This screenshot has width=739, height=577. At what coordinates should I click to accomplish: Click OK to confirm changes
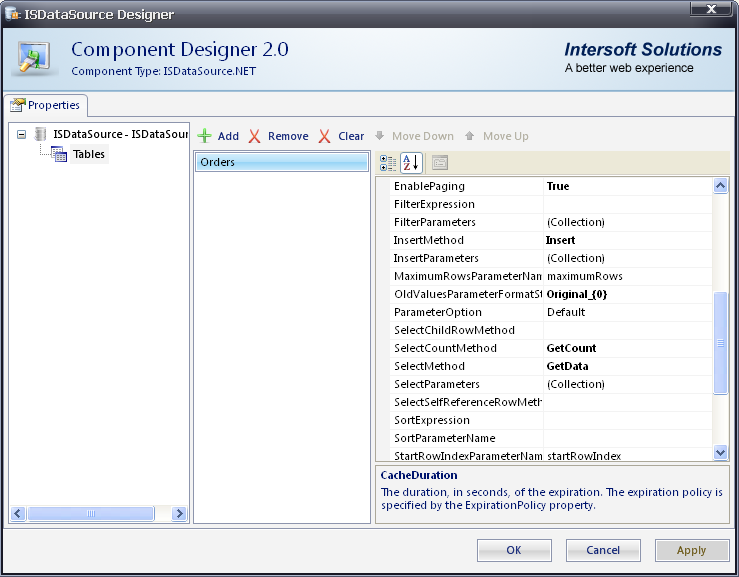coord(514,550)
